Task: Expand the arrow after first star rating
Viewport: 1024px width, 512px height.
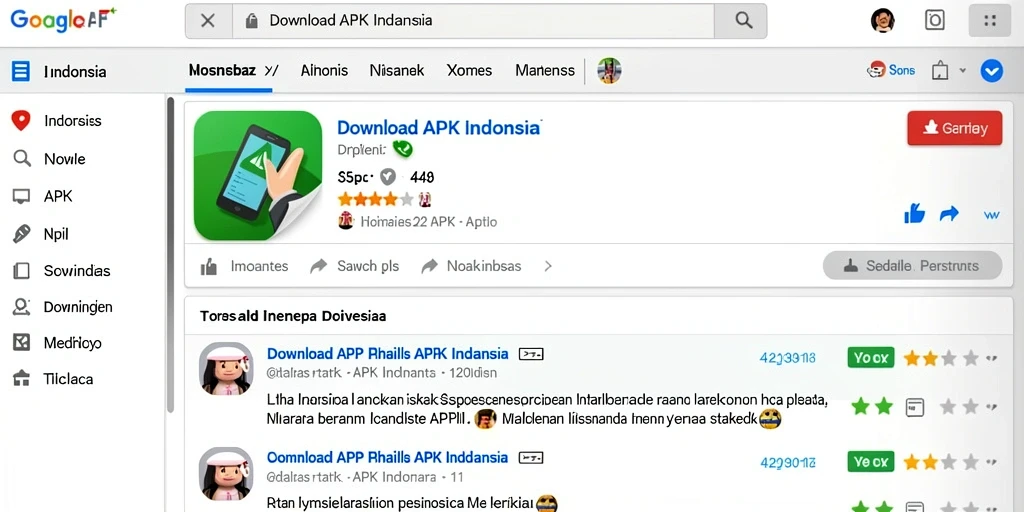Action: pos(991,358)
